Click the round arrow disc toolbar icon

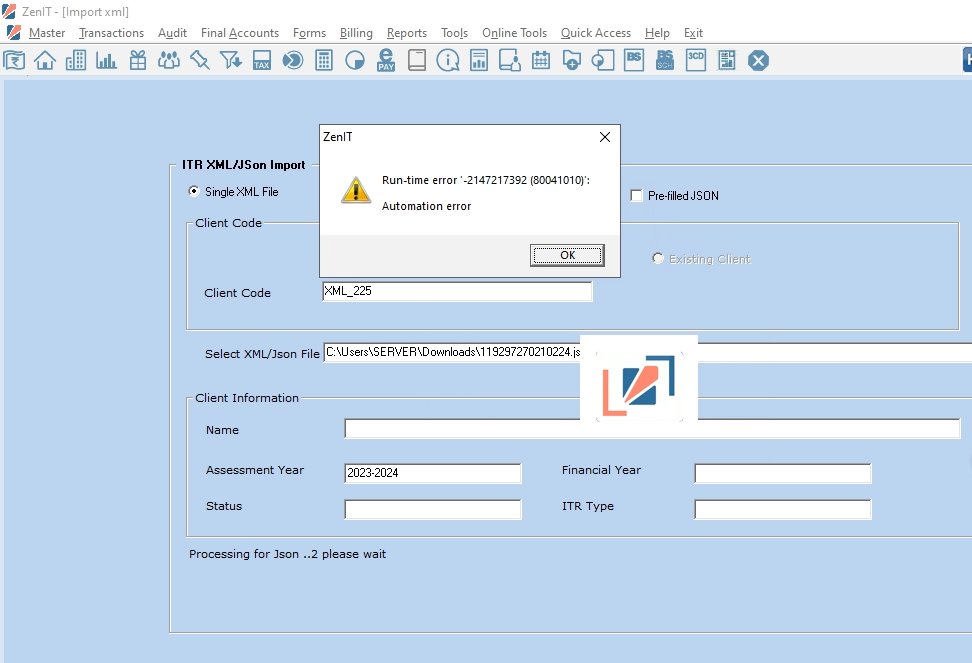tap(293, 60)
